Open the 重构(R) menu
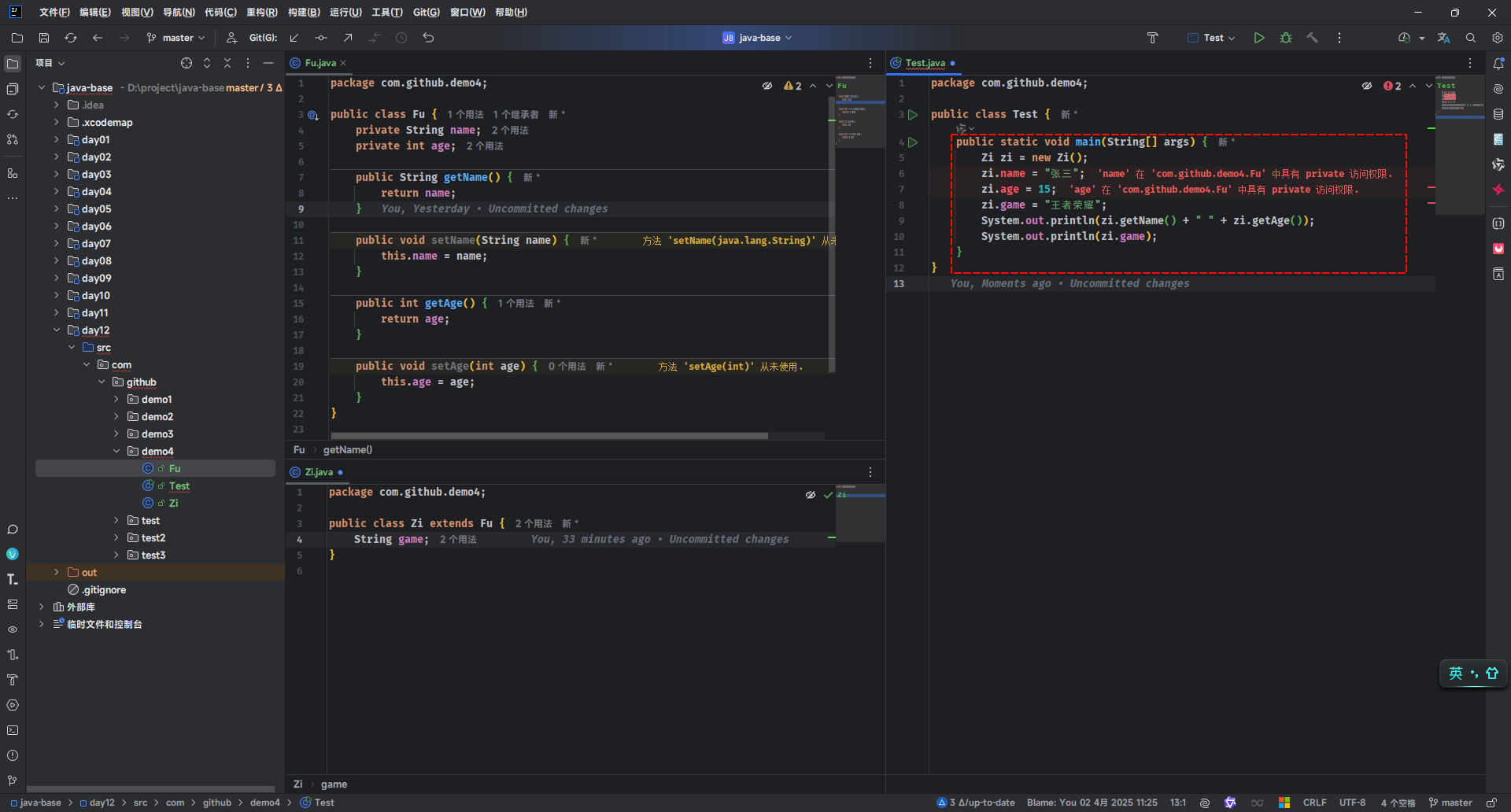This screenshot has width=1511, height=812. 261,13
